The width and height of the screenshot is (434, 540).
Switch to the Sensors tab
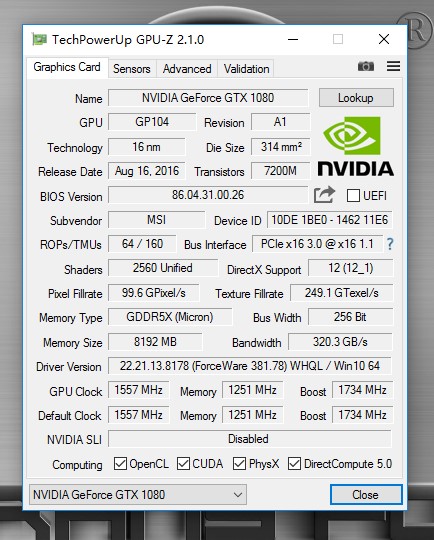(x=132, y=69)
